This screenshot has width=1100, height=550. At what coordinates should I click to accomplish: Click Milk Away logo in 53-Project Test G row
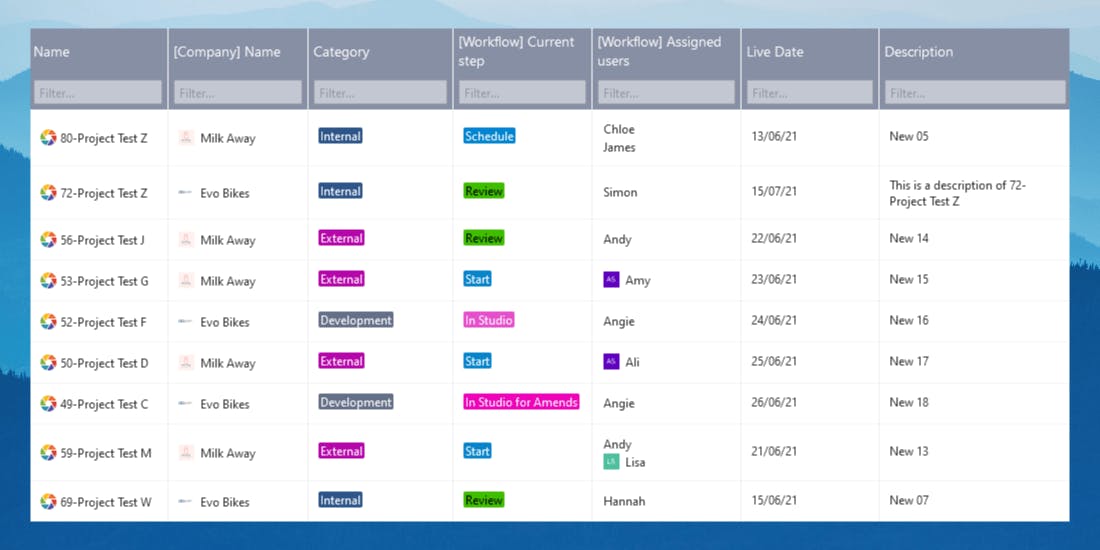[186, 281]
